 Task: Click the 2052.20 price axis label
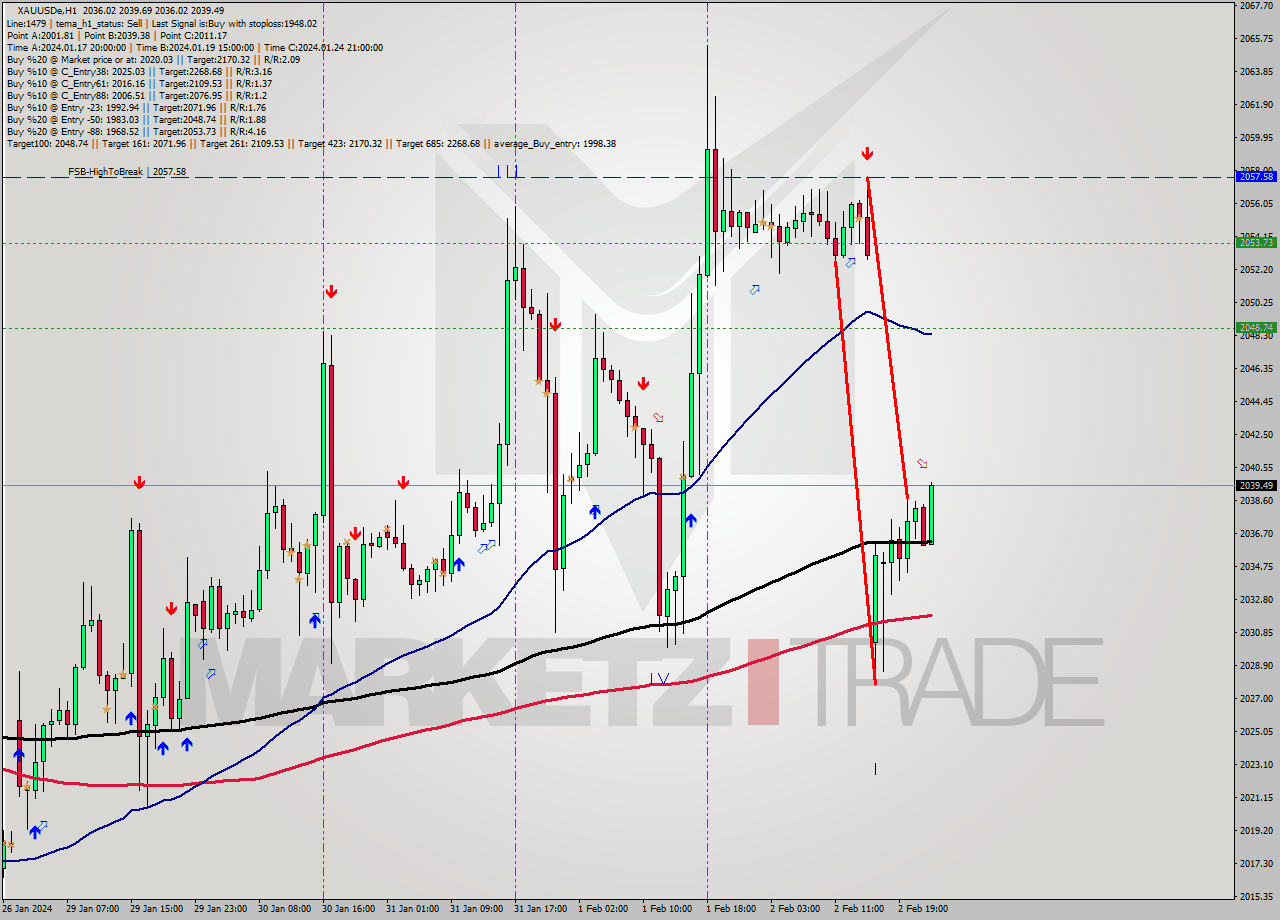[x=1256, y=269]
